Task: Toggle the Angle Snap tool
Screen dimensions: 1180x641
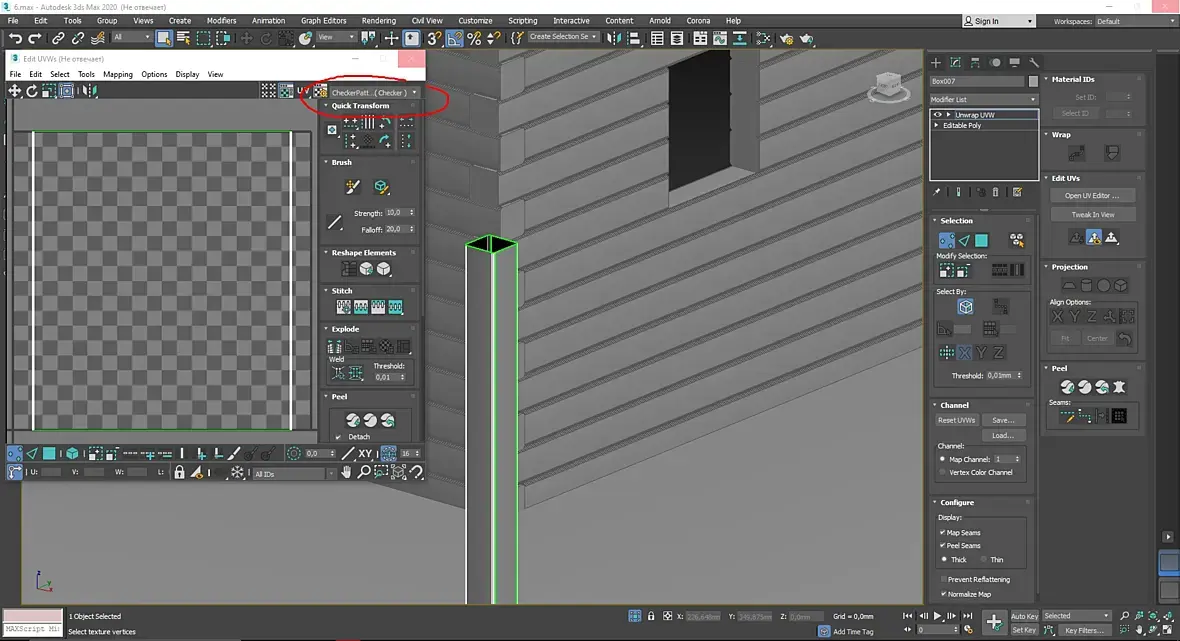Action: coord(455,38)
